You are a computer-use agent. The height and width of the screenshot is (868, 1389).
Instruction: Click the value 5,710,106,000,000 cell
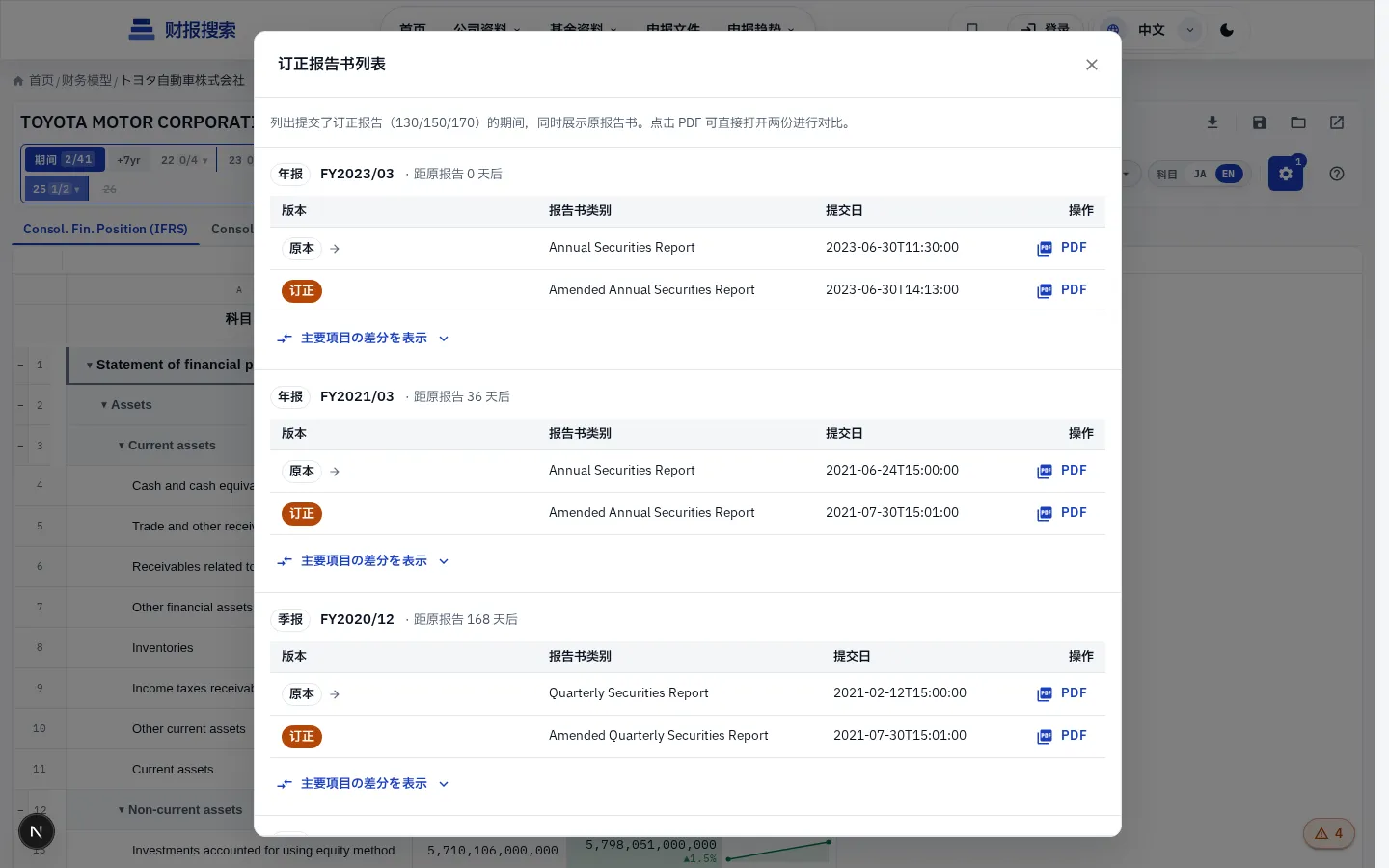point(493,851)
